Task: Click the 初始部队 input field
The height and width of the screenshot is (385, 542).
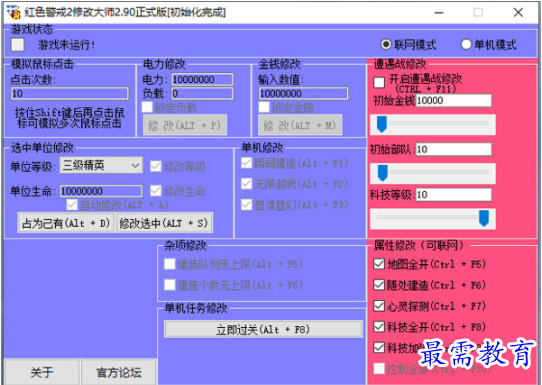Action: (x=453, y=149)
